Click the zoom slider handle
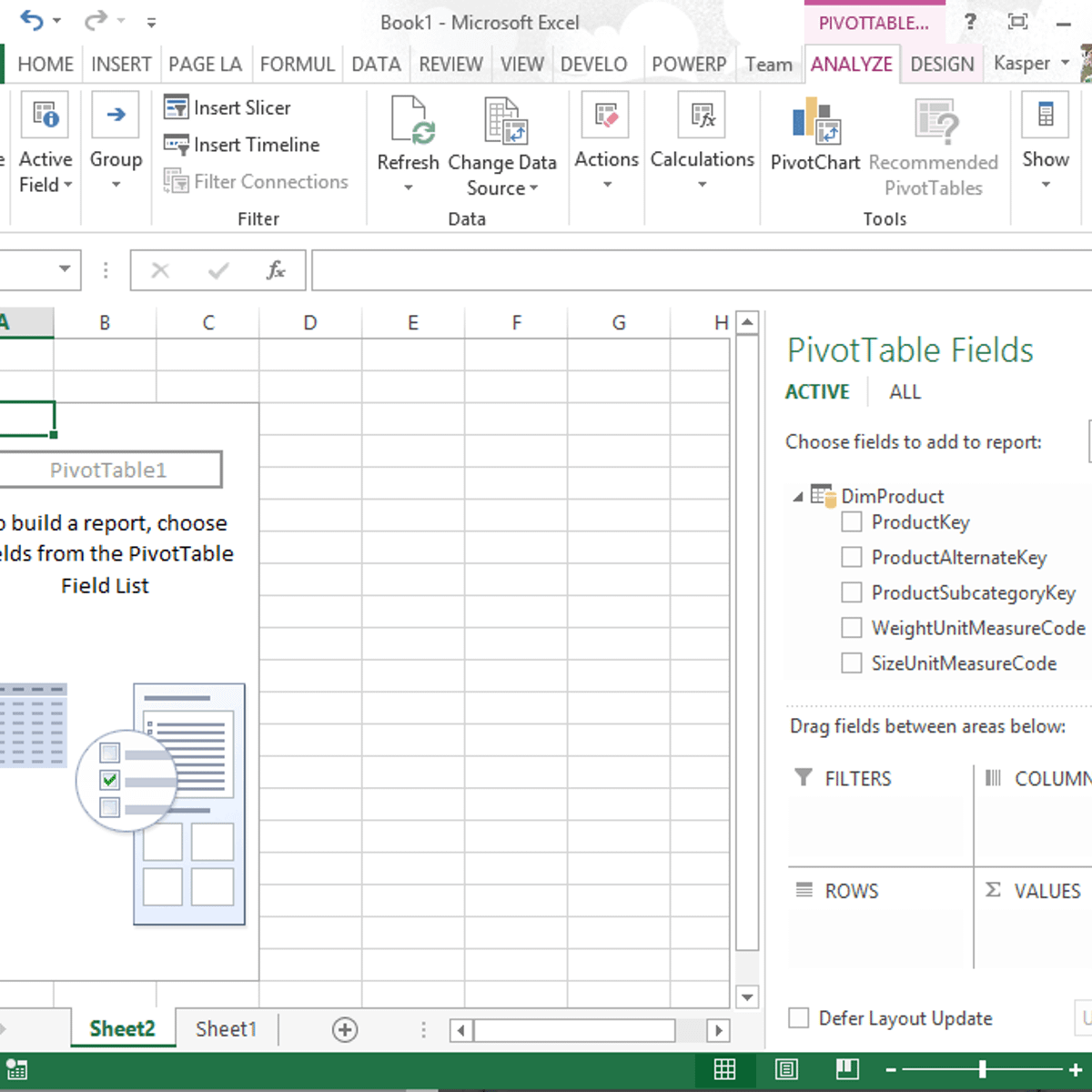 983,1069
